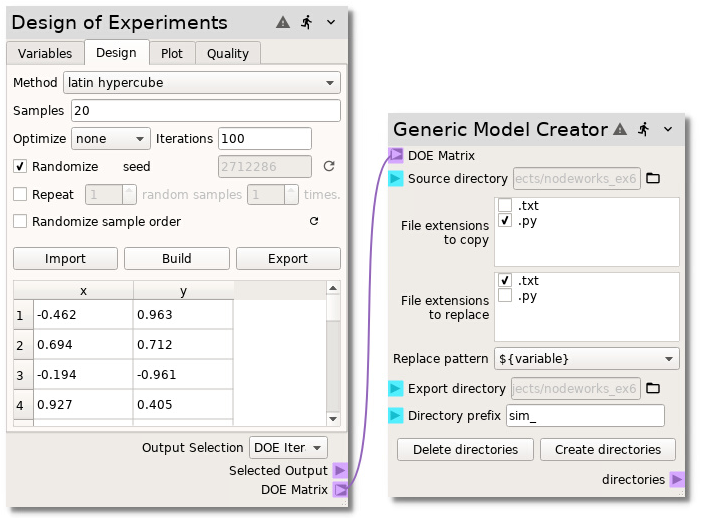The image size is (701, 518).
Task: Click the Create directories button
Action: tap(608, 449)
